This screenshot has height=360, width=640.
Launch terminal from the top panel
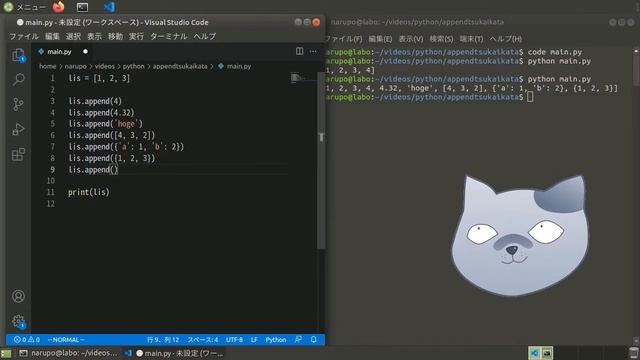coord(82,7)
